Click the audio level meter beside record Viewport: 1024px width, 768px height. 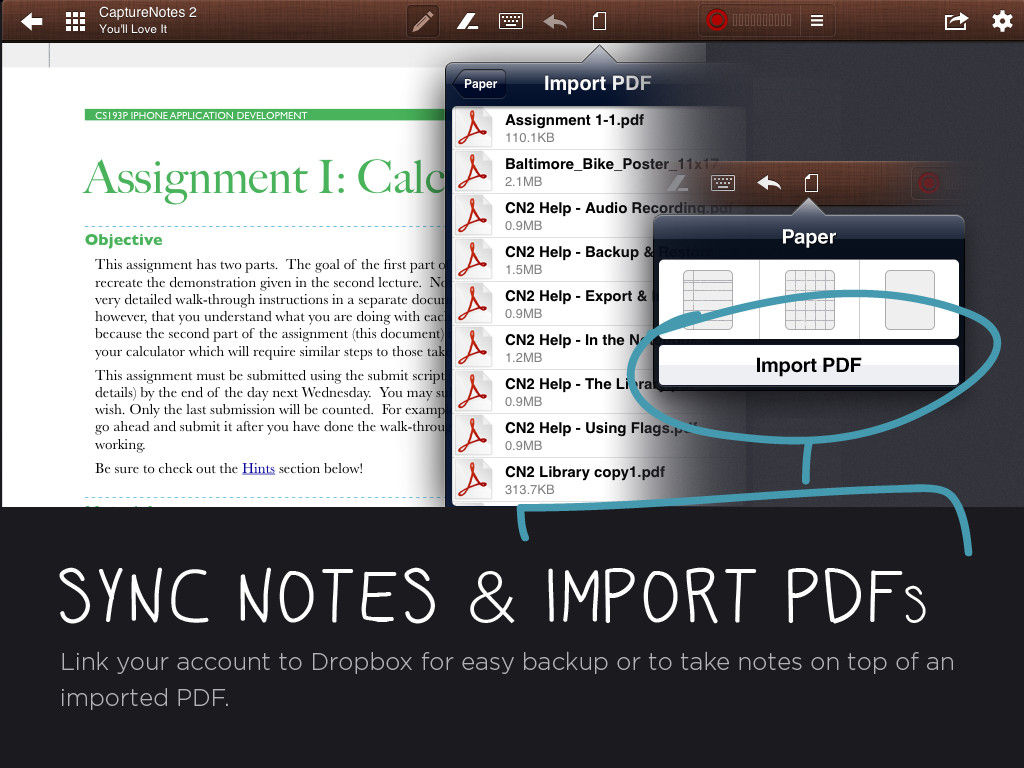[761, 21]
